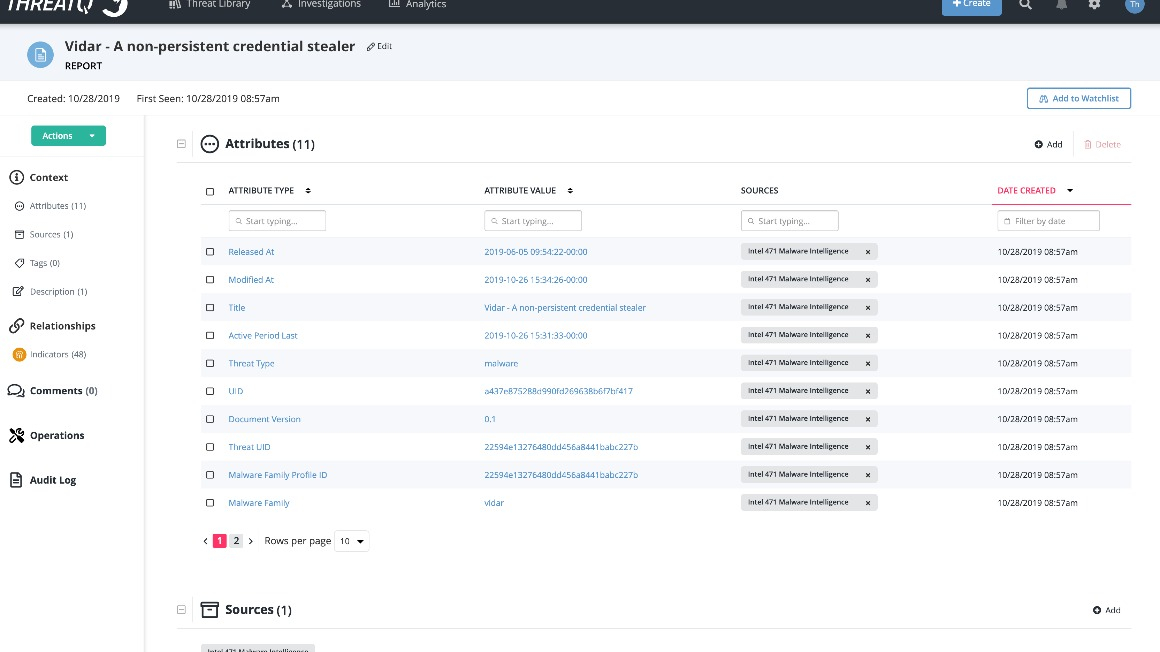
Task: Go to page 2 of attributes
Action: point(236,541)
